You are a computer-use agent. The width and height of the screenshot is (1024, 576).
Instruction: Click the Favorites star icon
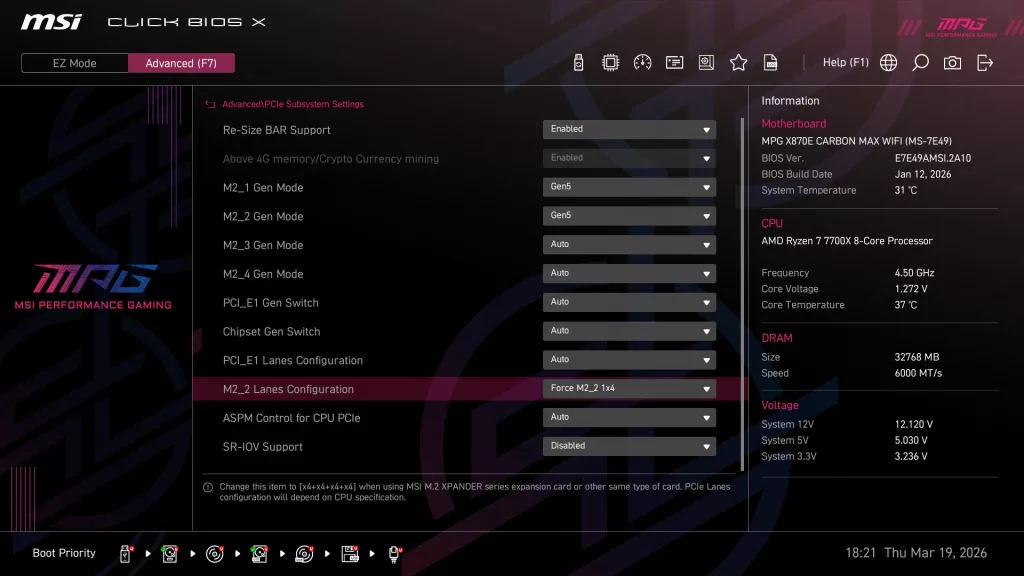click(738, 62)
